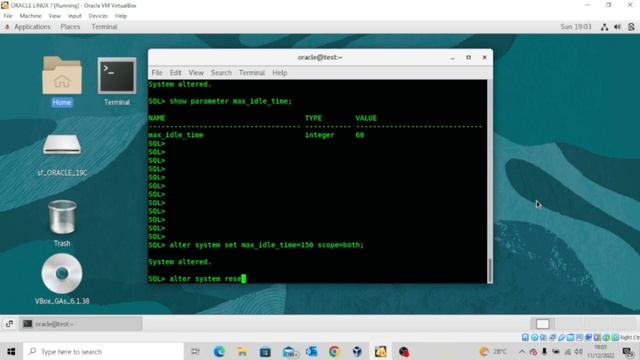Open VirtualBox File menu
The width and height of the screenshot is (640, 360).
point(8,16)
